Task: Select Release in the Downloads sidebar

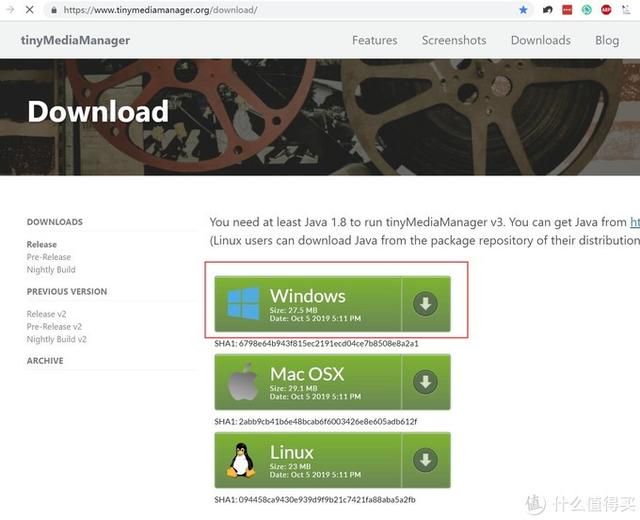Action: (42, 244)
